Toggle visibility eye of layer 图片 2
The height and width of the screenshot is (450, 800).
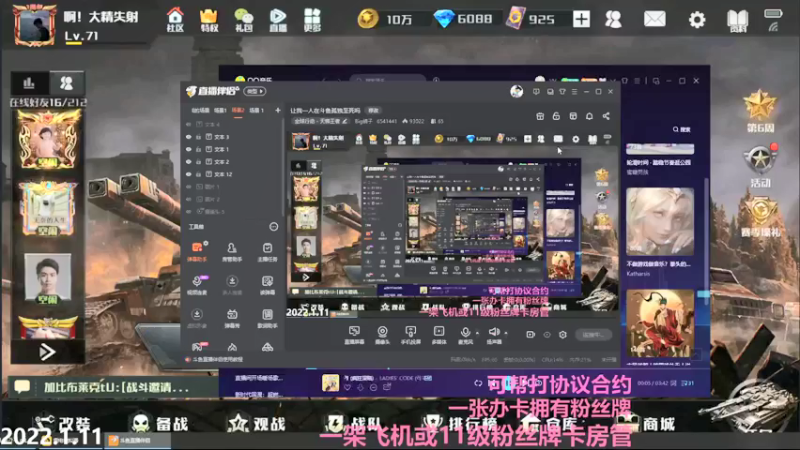click(x=189, y=199)
